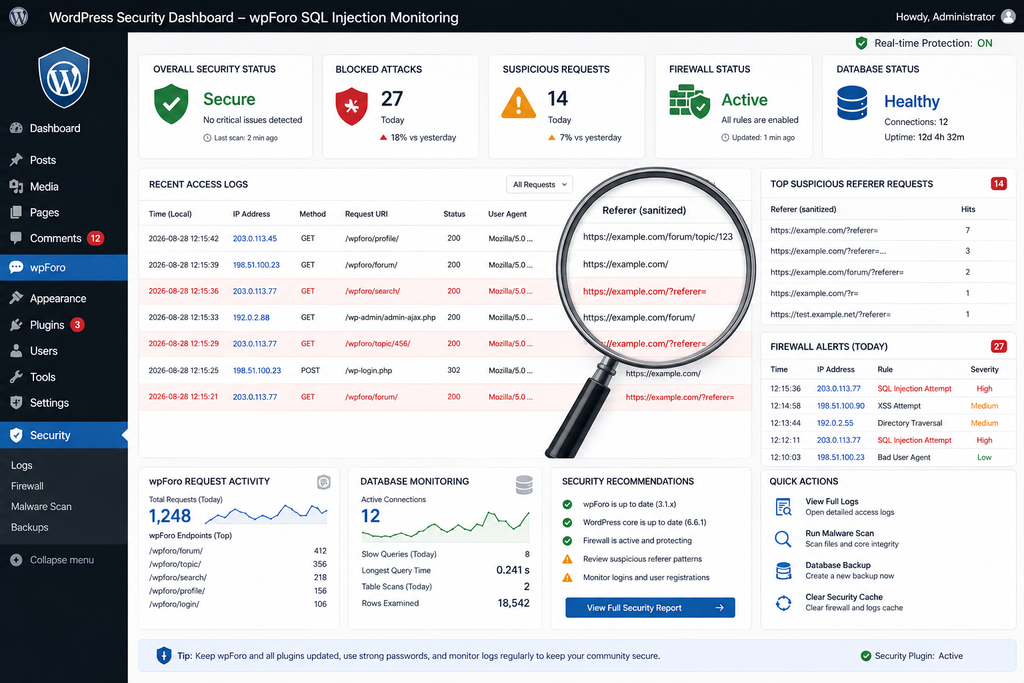Open the All Requests dropdown
The width and height of the screenshot is (1024, 683).
pos(539,185)
